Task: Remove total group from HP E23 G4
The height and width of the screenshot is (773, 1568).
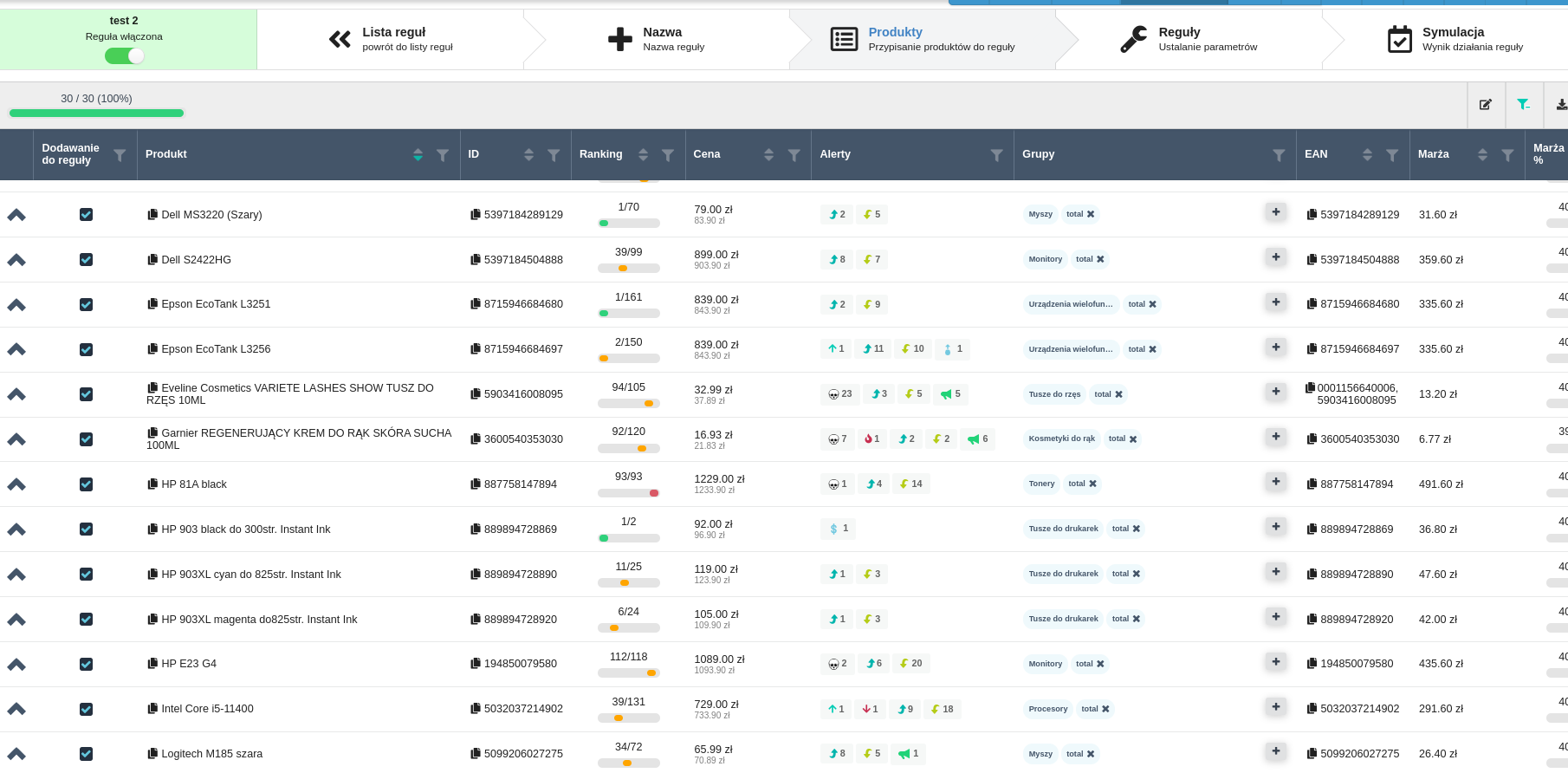Action: tap(1100, 664)
